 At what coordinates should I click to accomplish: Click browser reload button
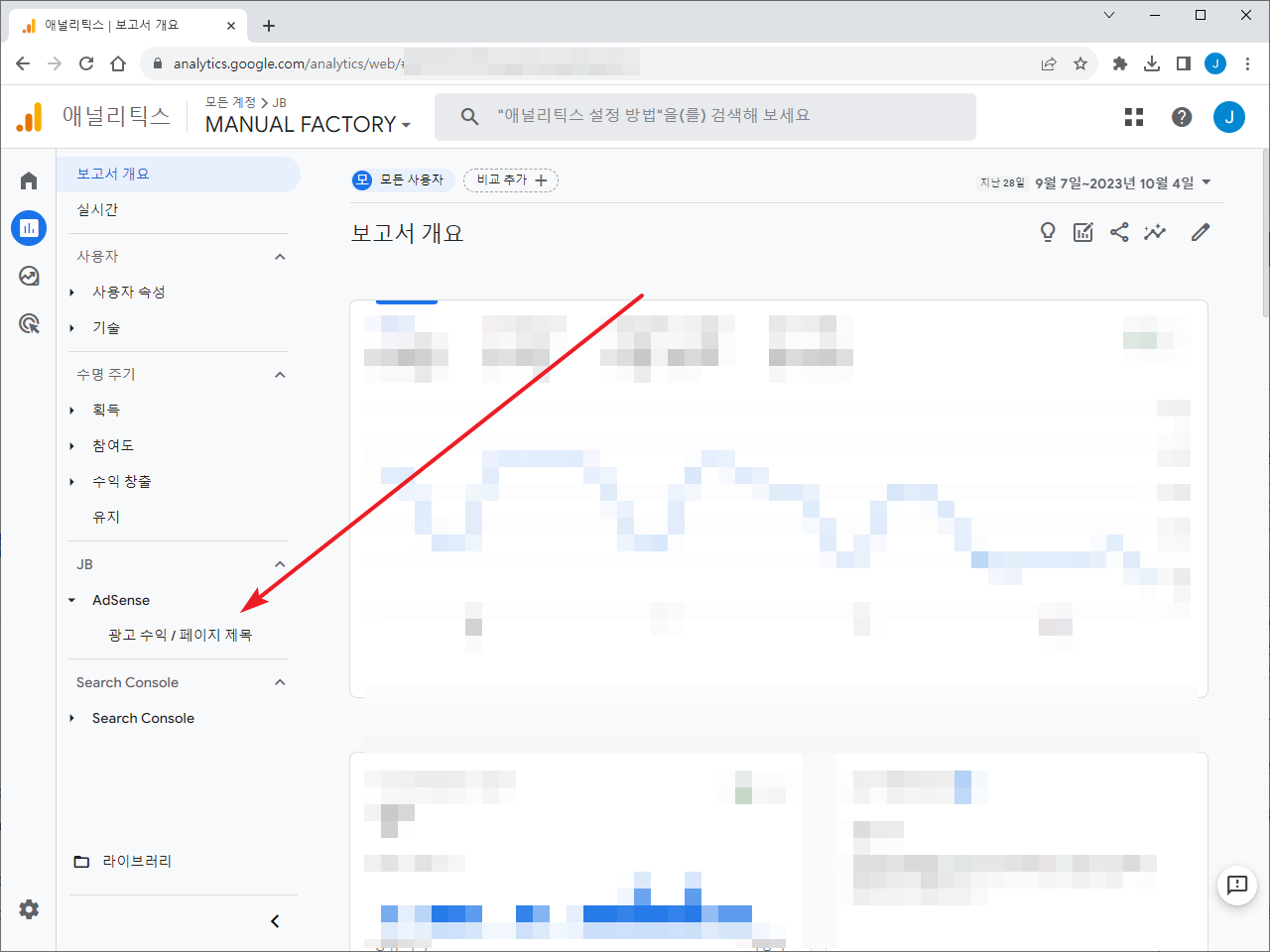click(x=86, y=63)
